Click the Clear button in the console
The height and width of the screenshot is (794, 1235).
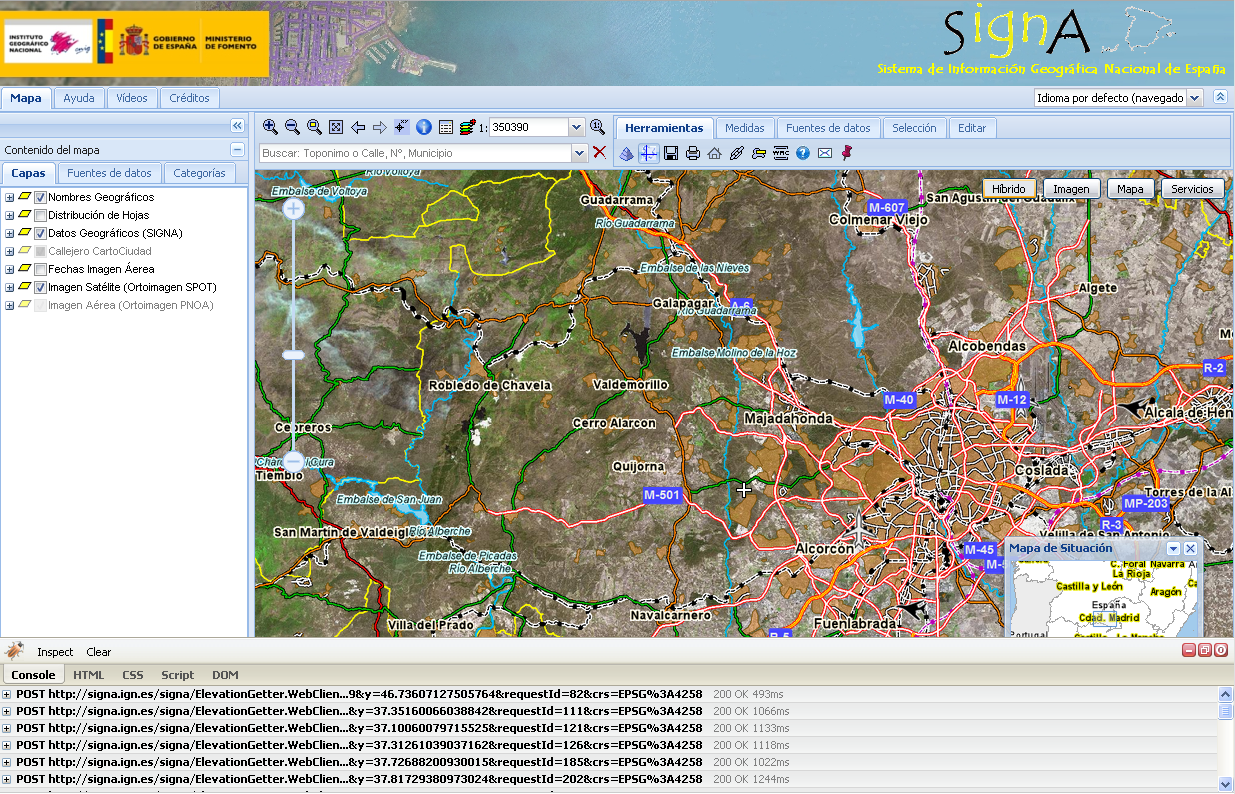click(x=98, y=651)
